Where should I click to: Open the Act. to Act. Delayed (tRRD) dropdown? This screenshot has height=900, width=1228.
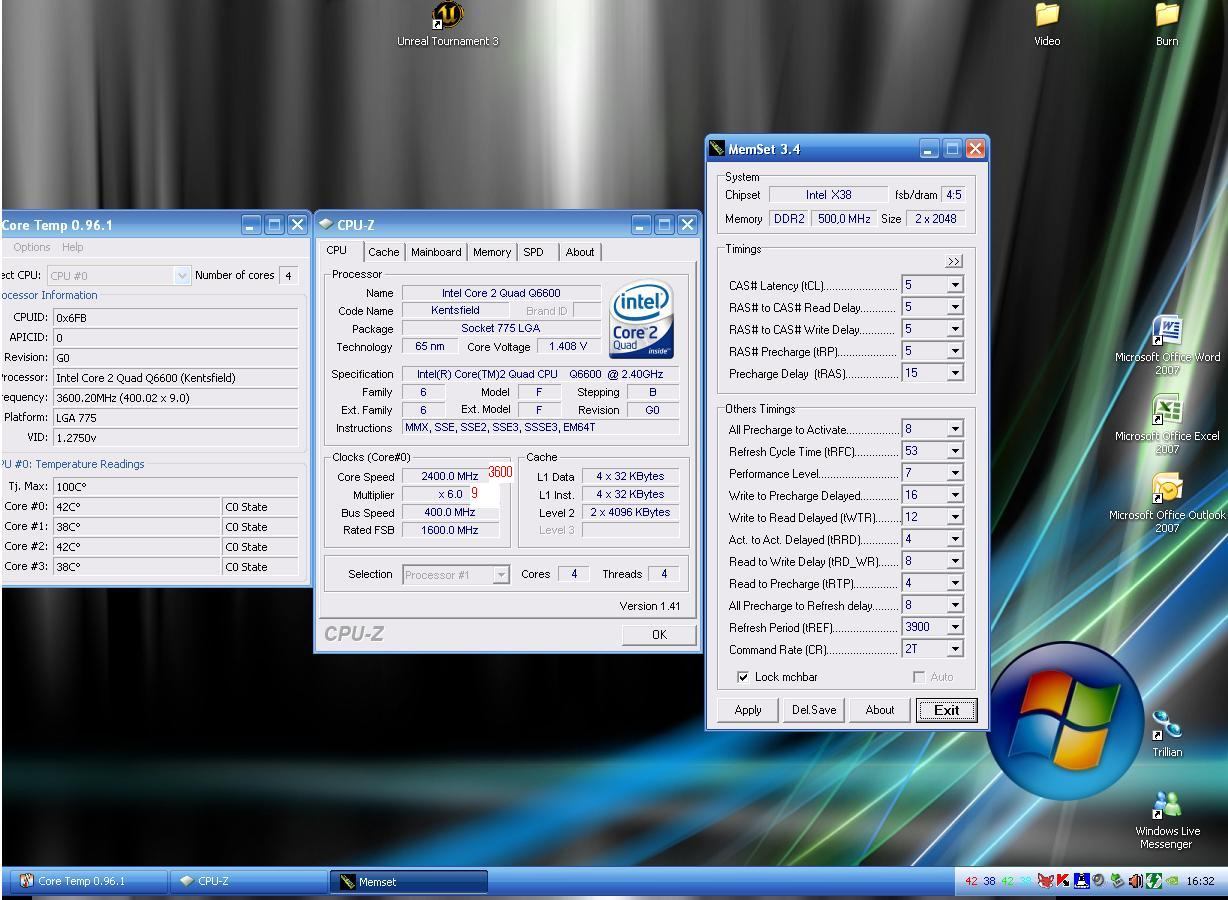click(x=954, y=539)
